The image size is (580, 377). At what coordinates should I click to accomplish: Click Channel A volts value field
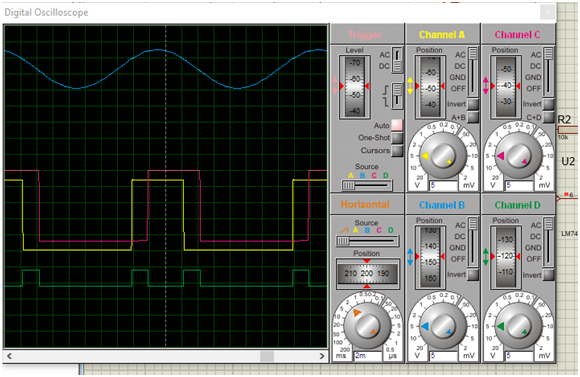point(443,185)
